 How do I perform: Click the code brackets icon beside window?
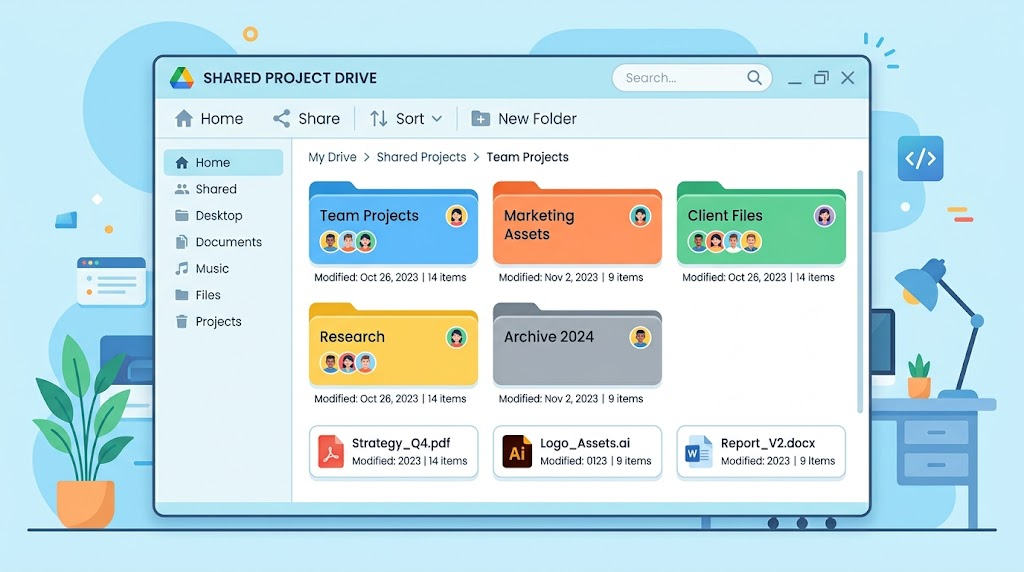point(920,158)
